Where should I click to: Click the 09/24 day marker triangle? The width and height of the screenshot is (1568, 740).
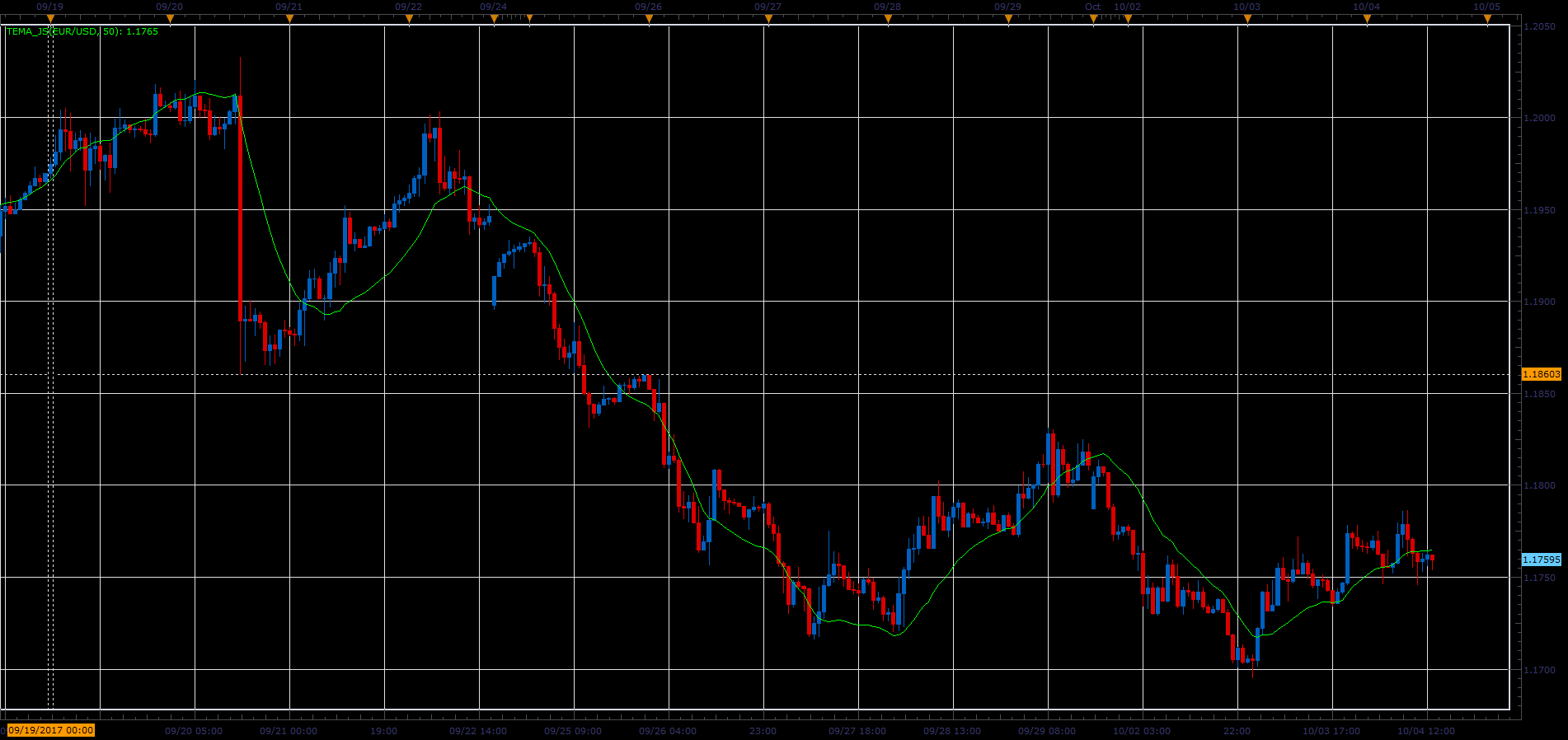click(494, 18)
